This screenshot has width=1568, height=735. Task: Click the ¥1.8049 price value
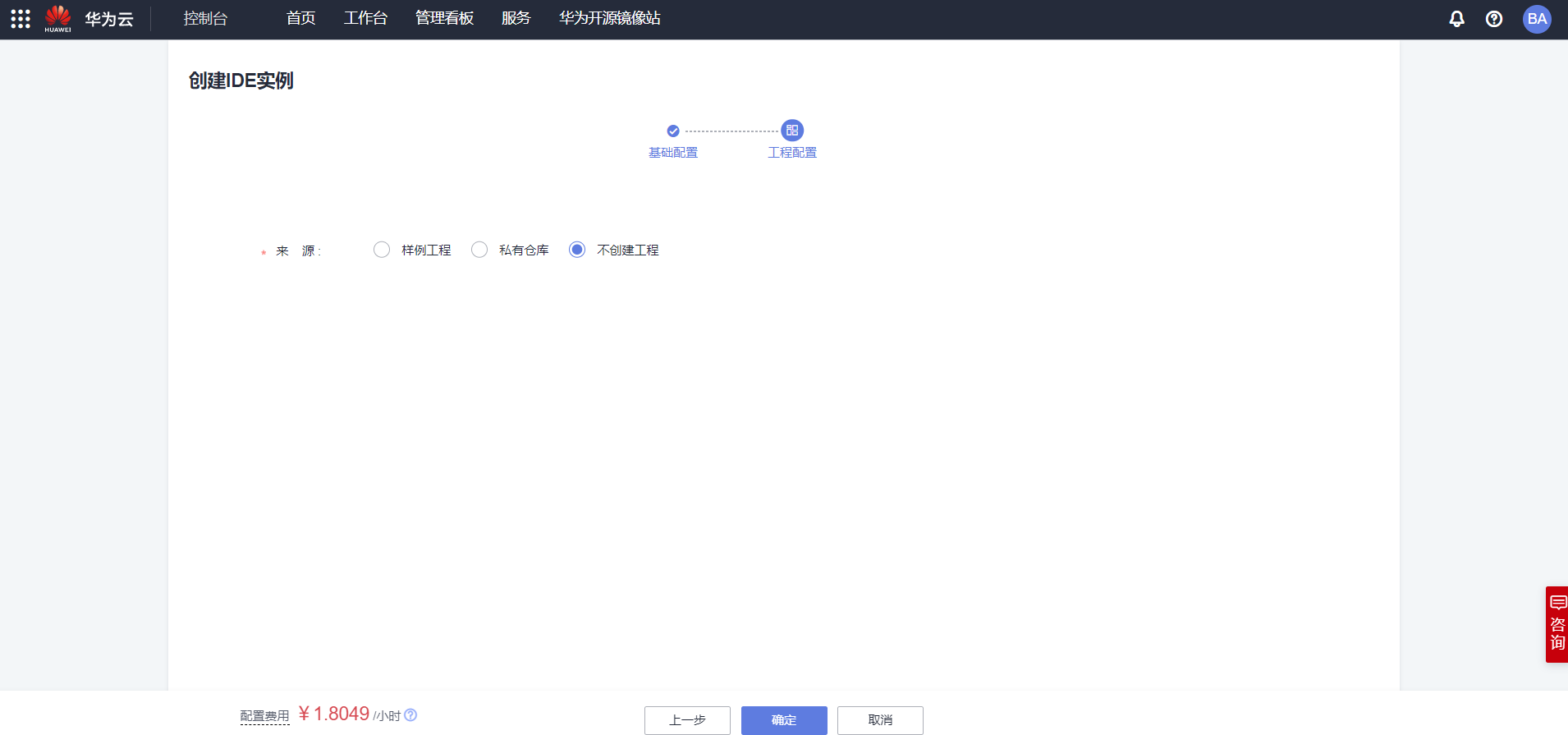point(334,714)
